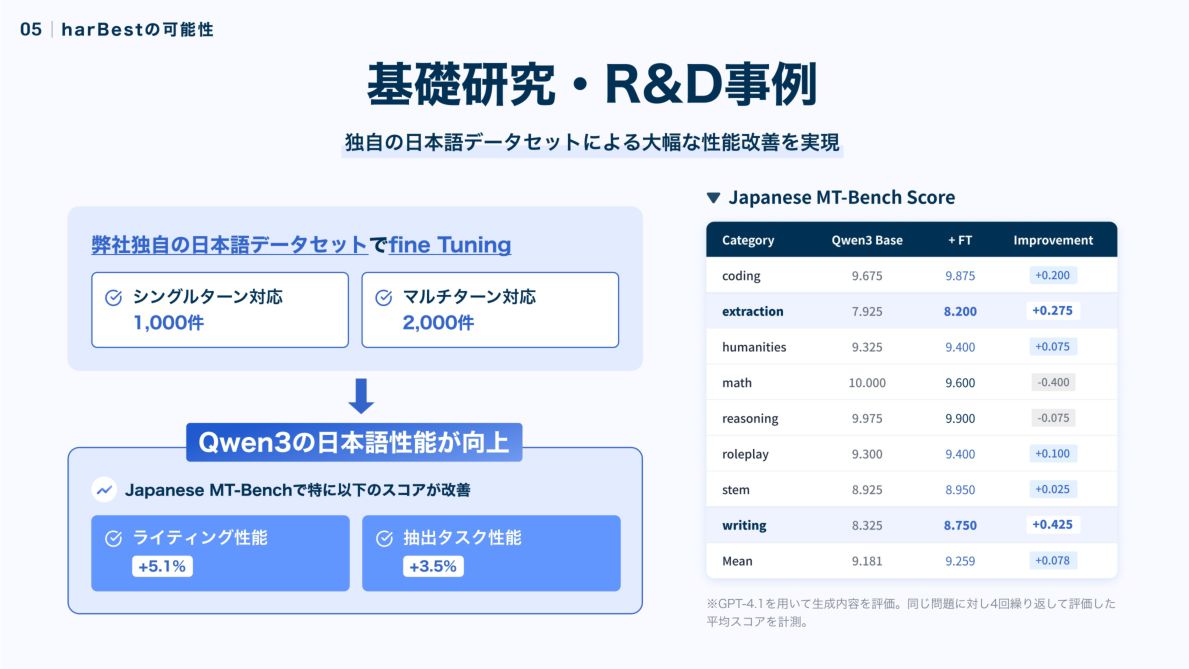Click the +0.425 improvement badge
The height and width of the screenshot is (669, 1189).
1053,525
